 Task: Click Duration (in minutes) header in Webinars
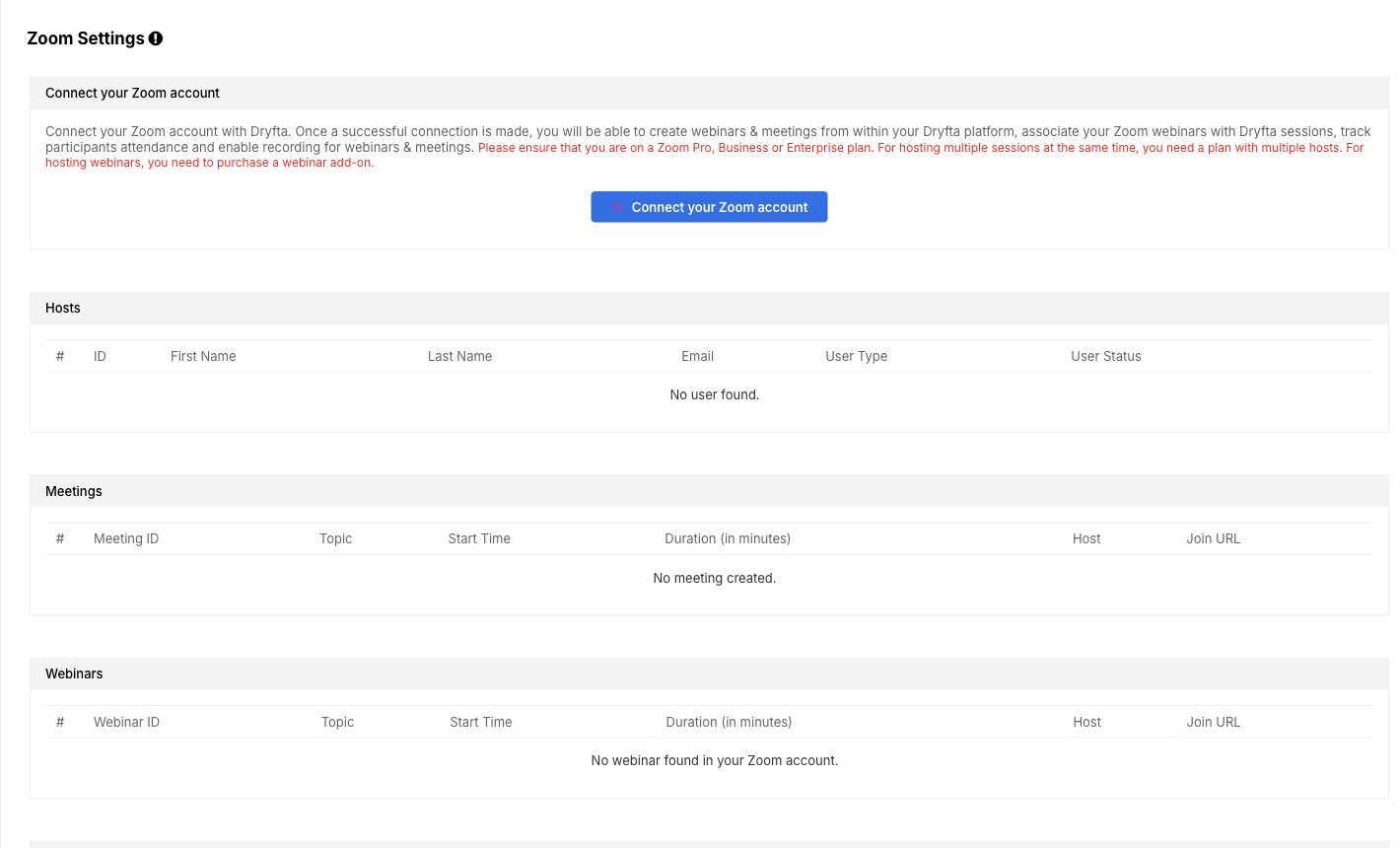pos(729,722)
